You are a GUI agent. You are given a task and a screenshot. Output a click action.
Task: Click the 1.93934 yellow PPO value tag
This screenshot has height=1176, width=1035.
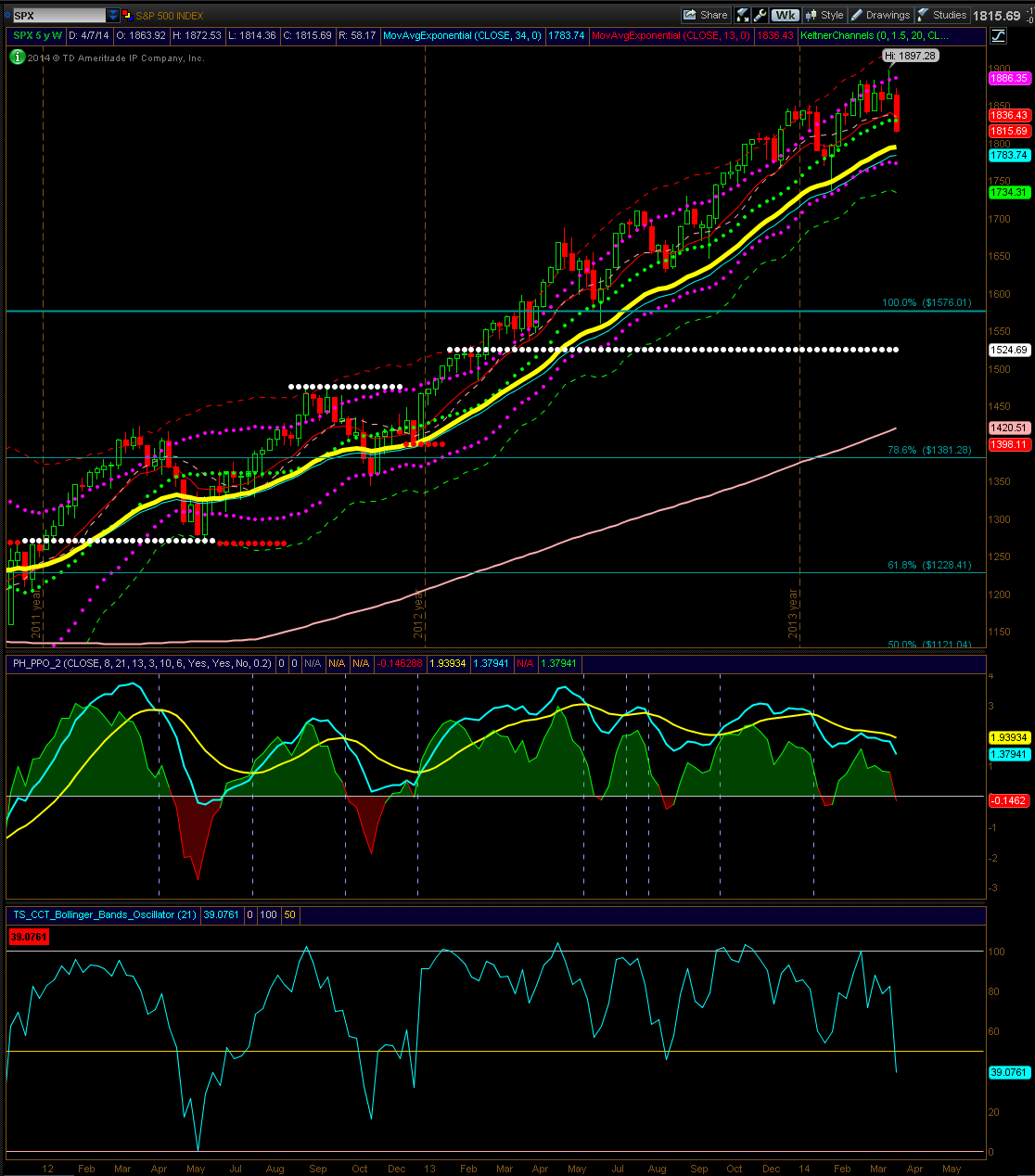click(1009, 737)
